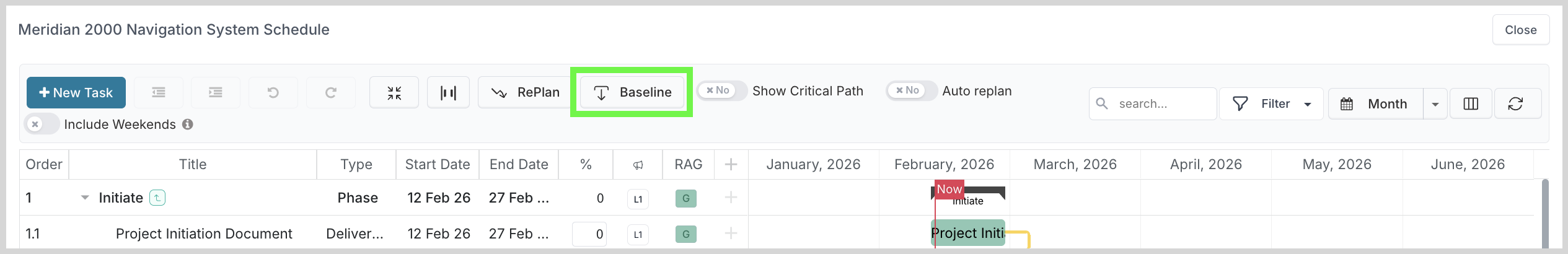Click the Baseline button
Viewport: 1568px width, 254px height.
(632, 92)
